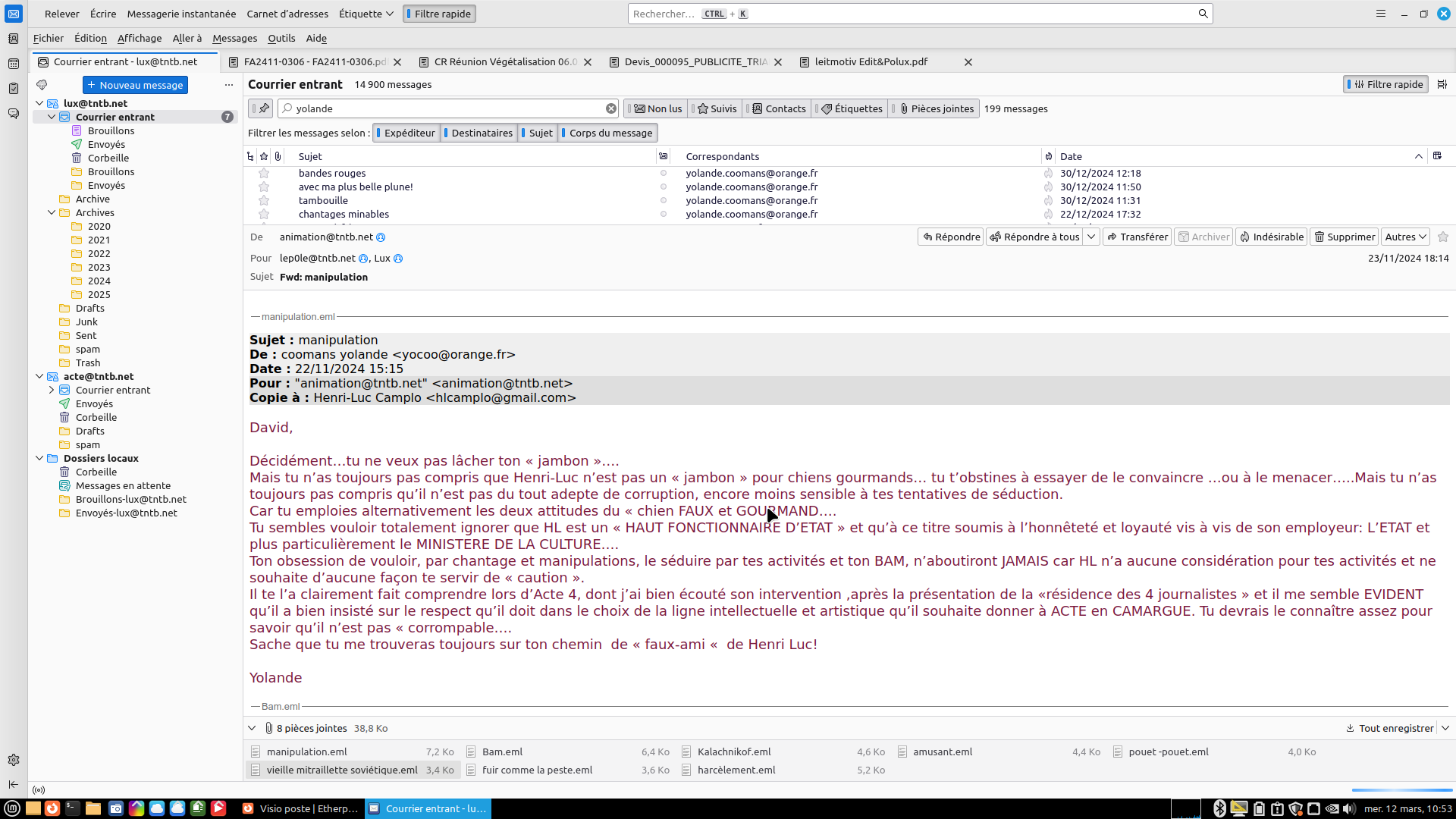Open the calendar icon in the left sidebar

(14, 64)
